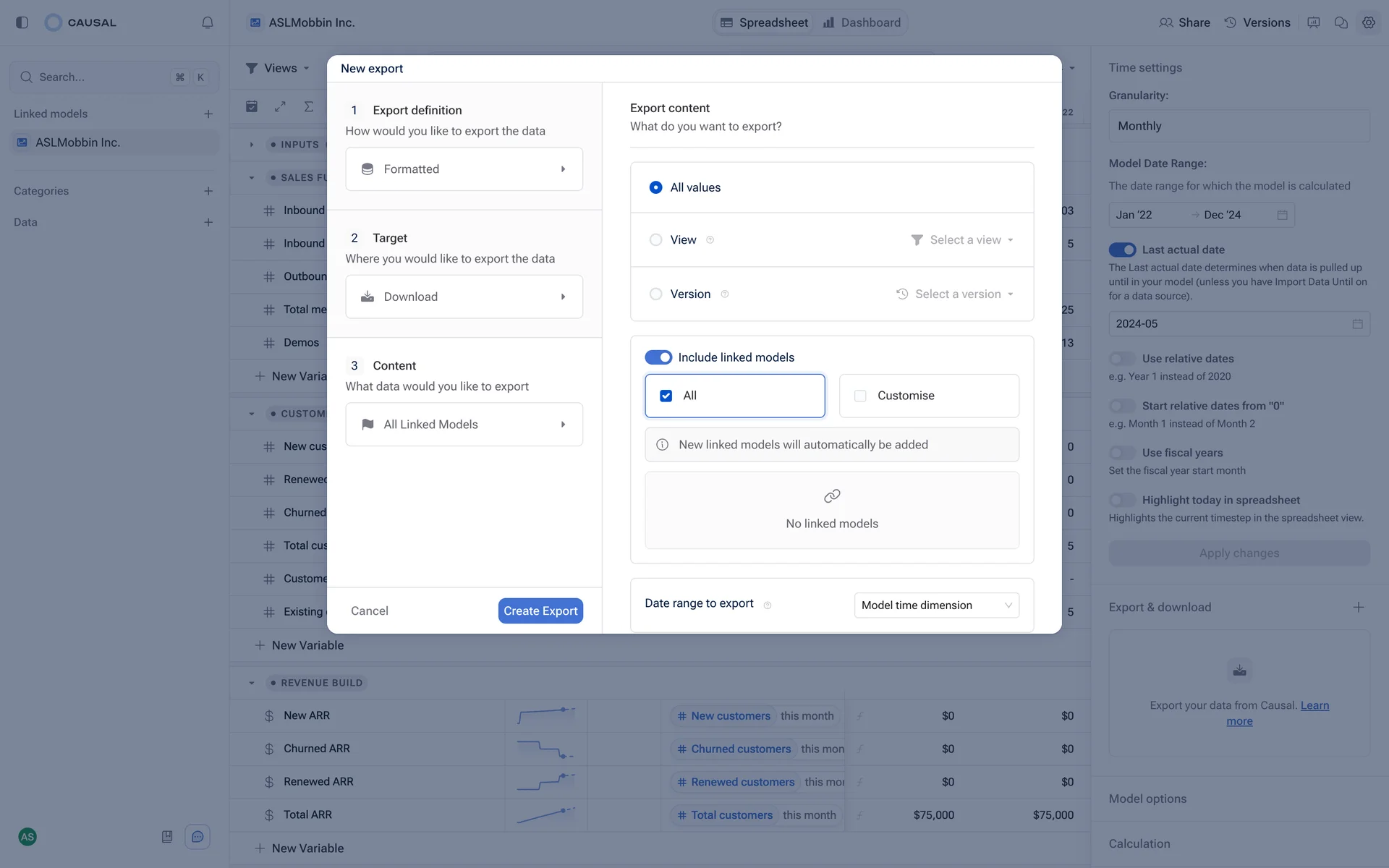
Task: Click the expand fullscreen arrows icon
Action: [280, 106]
